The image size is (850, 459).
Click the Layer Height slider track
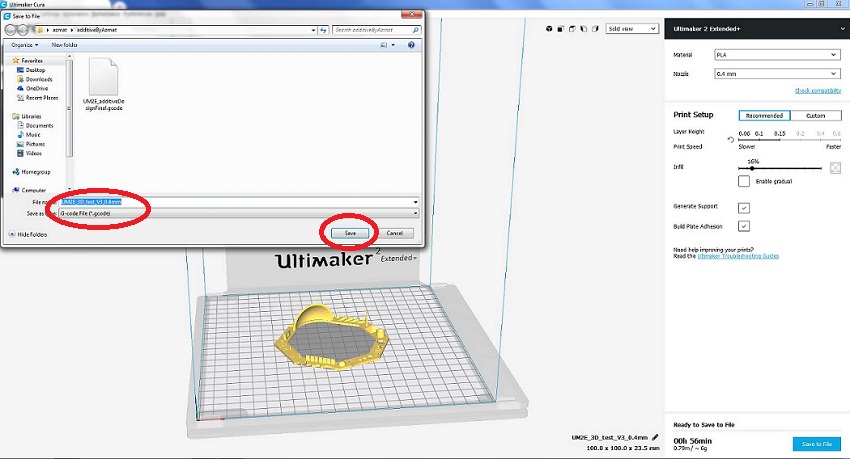coord(789,139)
